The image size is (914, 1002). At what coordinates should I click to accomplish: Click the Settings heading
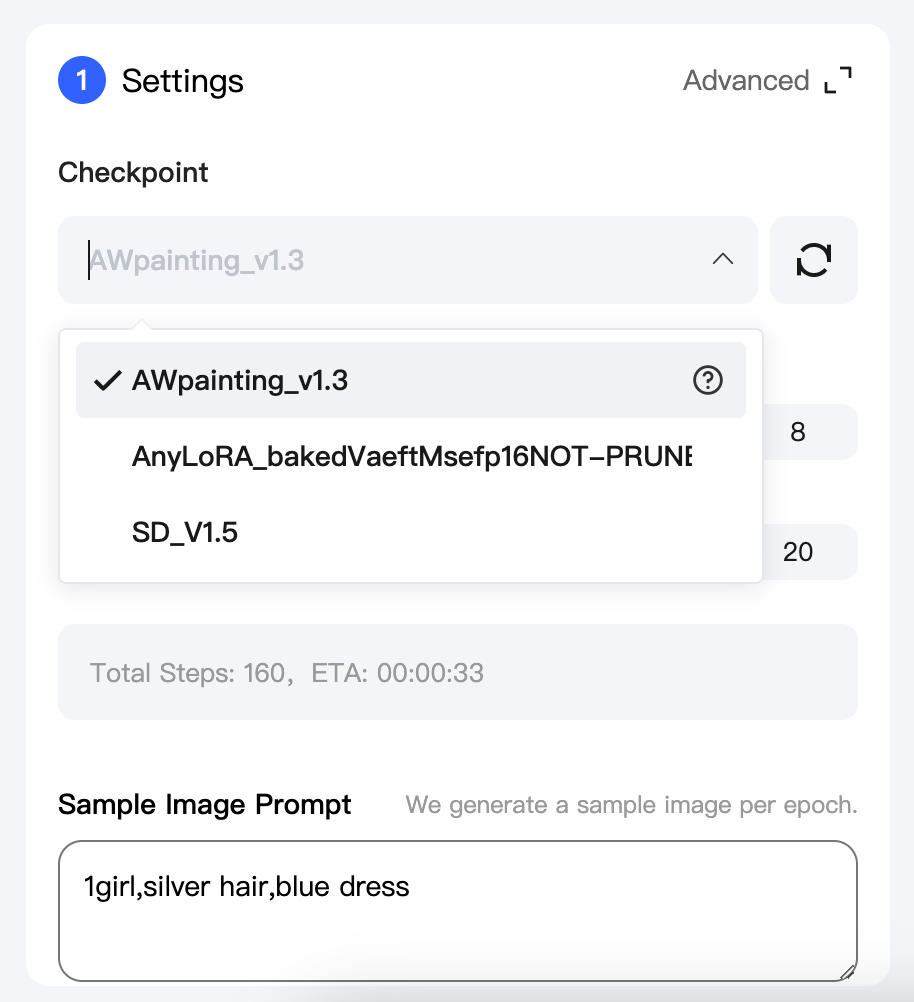[183, 81]
